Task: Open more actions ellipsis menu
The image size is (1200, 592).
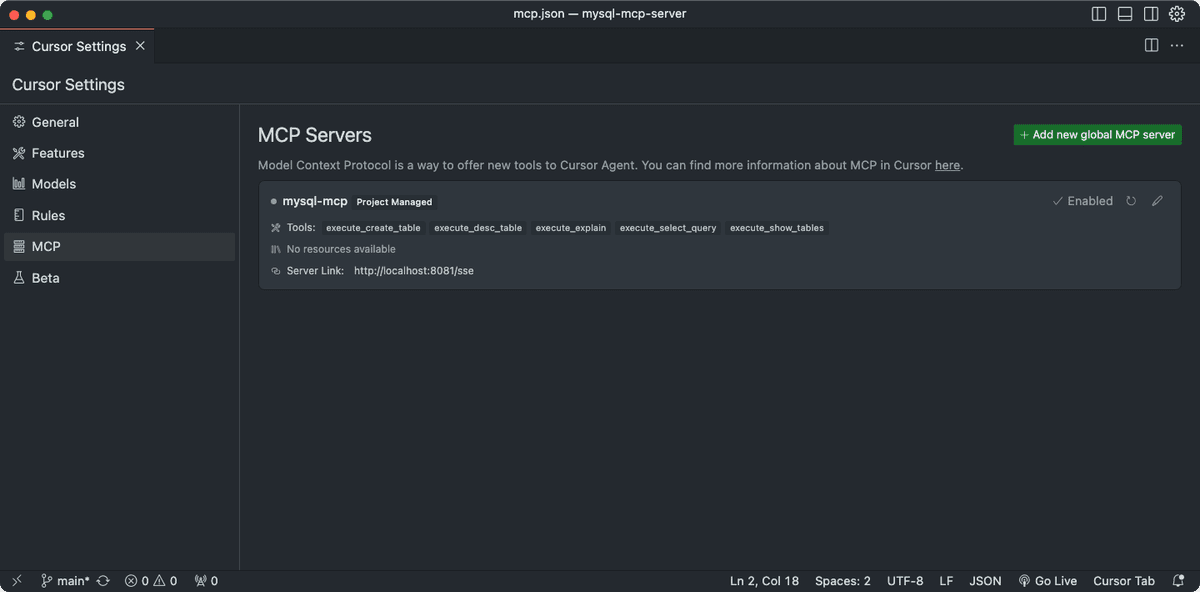Action: tap(1177, 46)
